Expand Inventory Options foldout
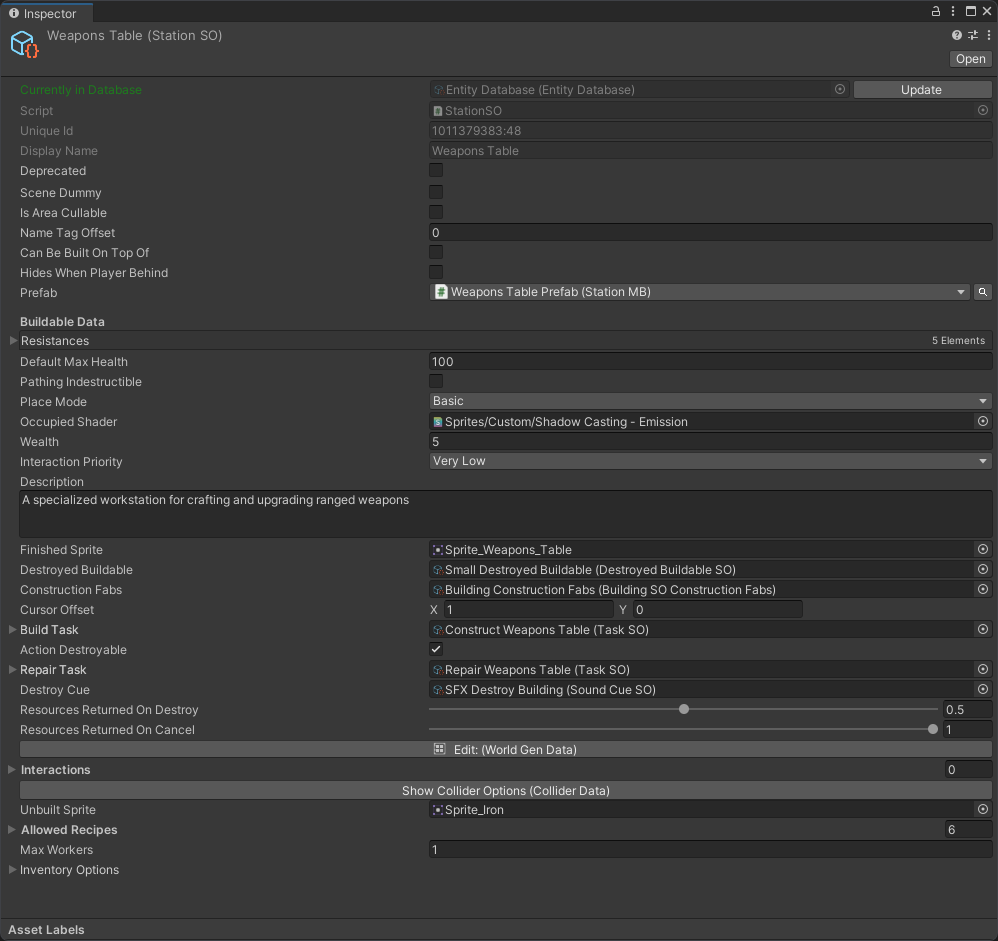Viewport: 998px width, 941px height. coord(13,869)
